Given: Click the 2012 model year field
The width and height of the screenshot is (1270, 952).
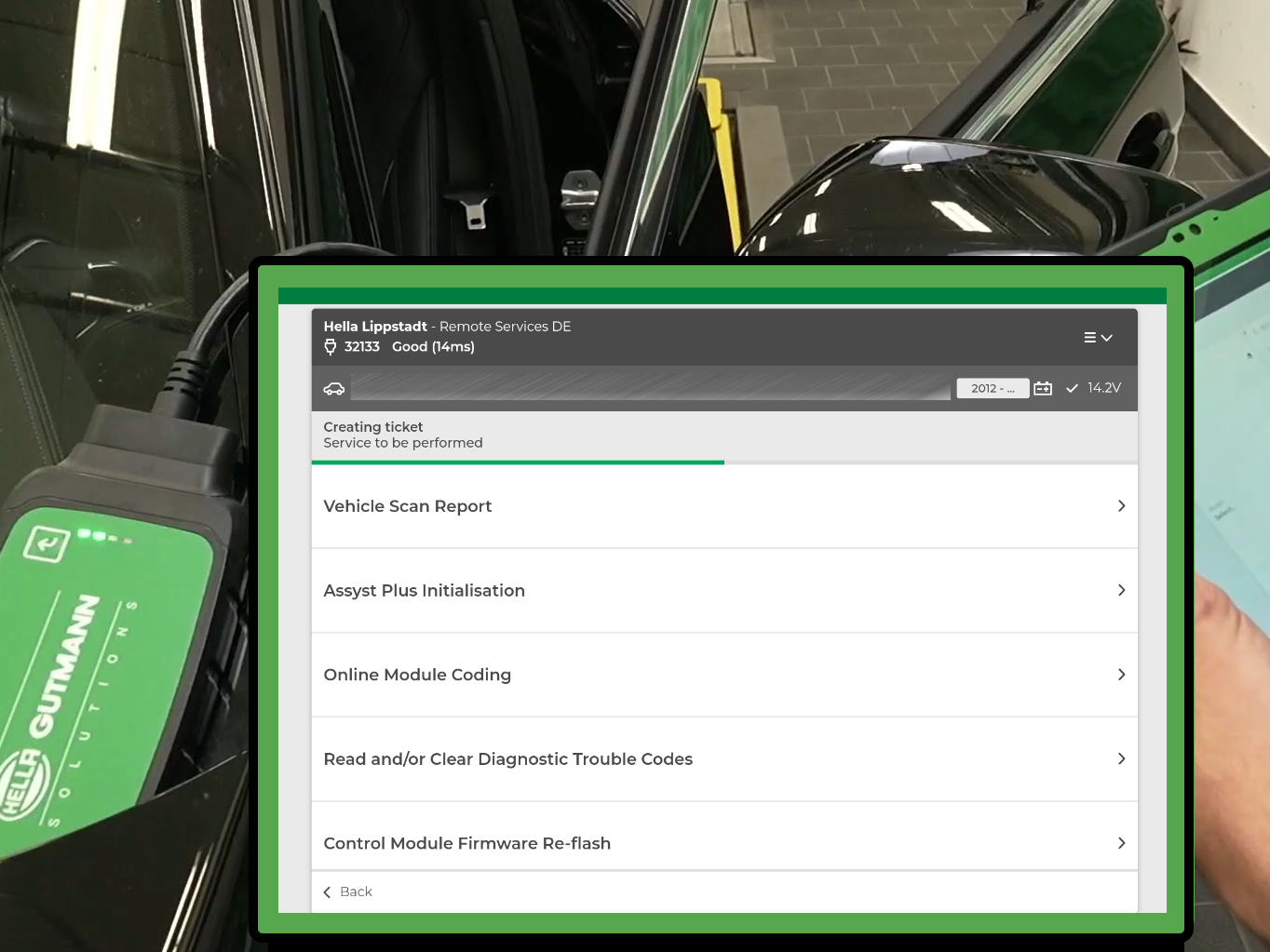Looking at the screenshot, I should click(x=992, y=388).
